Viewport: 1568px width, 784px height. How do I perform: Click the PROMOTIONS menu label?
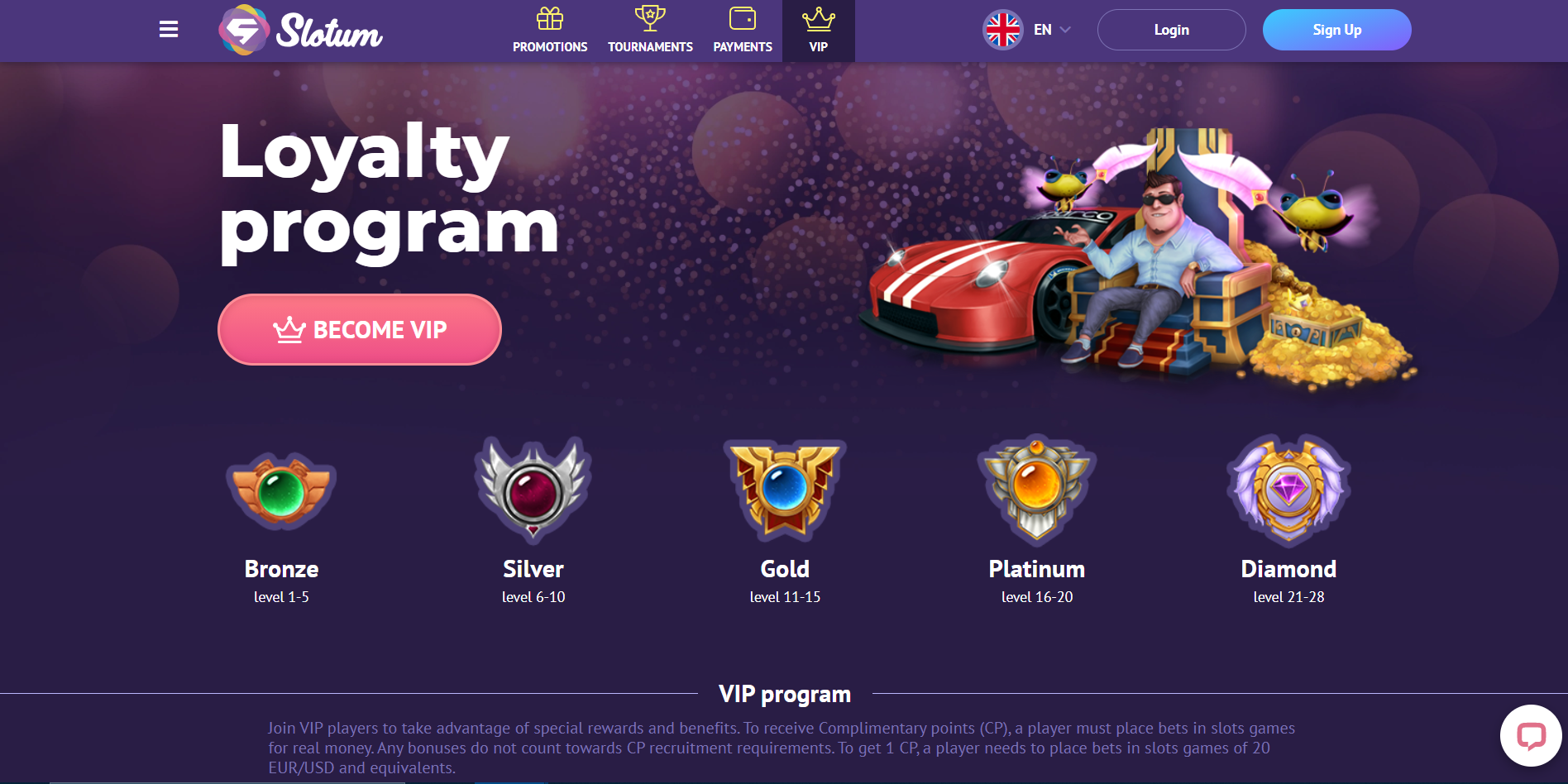pos(550,47)
